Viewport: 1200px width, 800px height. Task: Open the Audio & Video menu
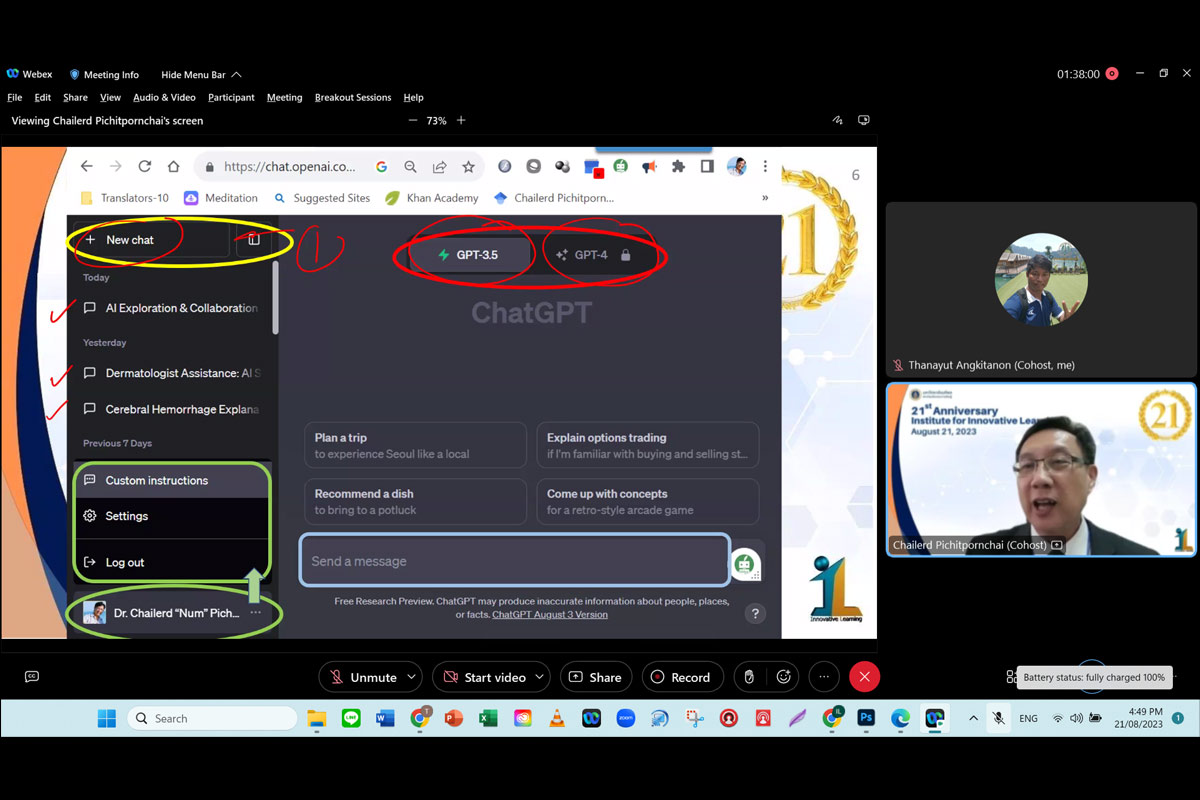(164, 98)
